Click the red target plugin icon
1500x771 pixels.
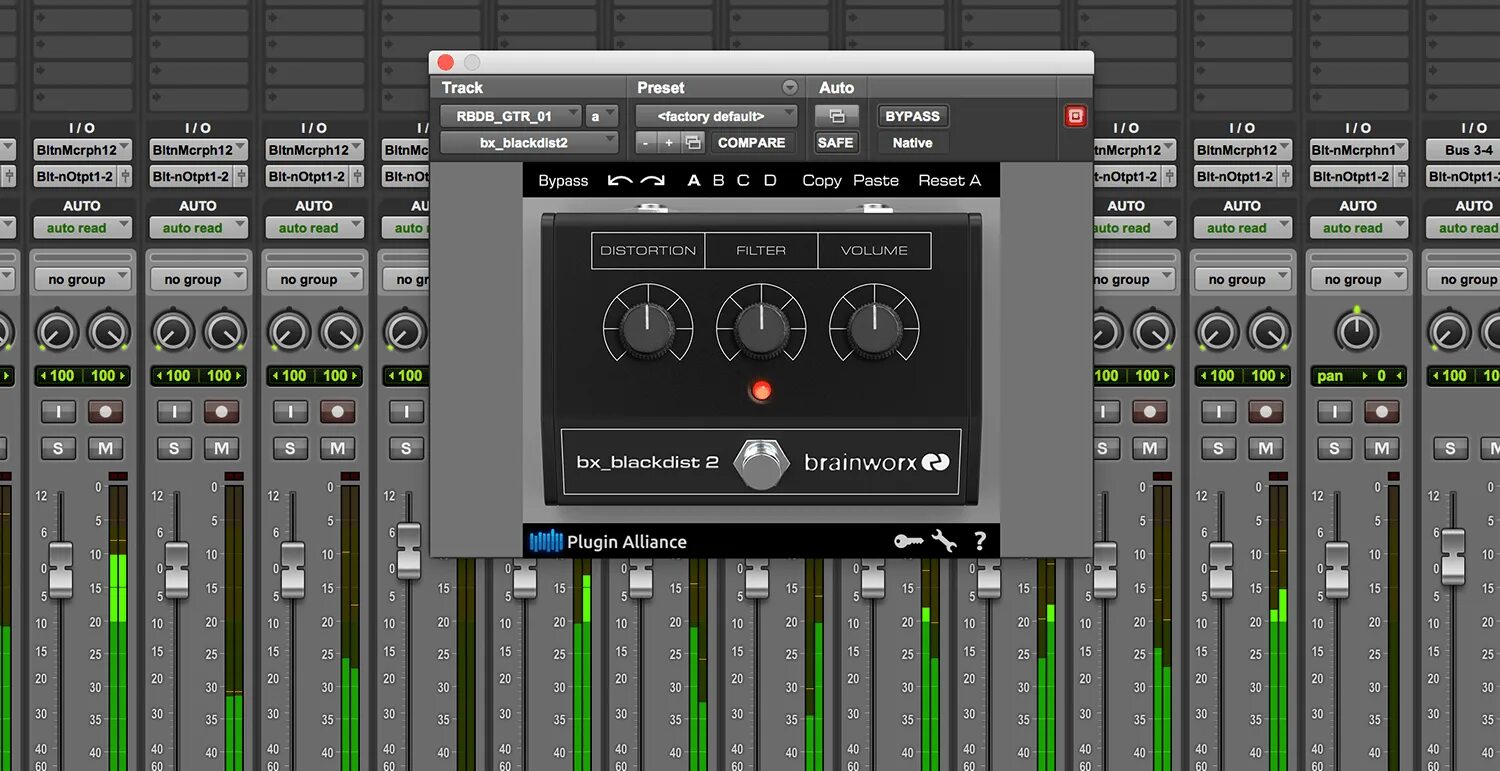click(1075, 116)
